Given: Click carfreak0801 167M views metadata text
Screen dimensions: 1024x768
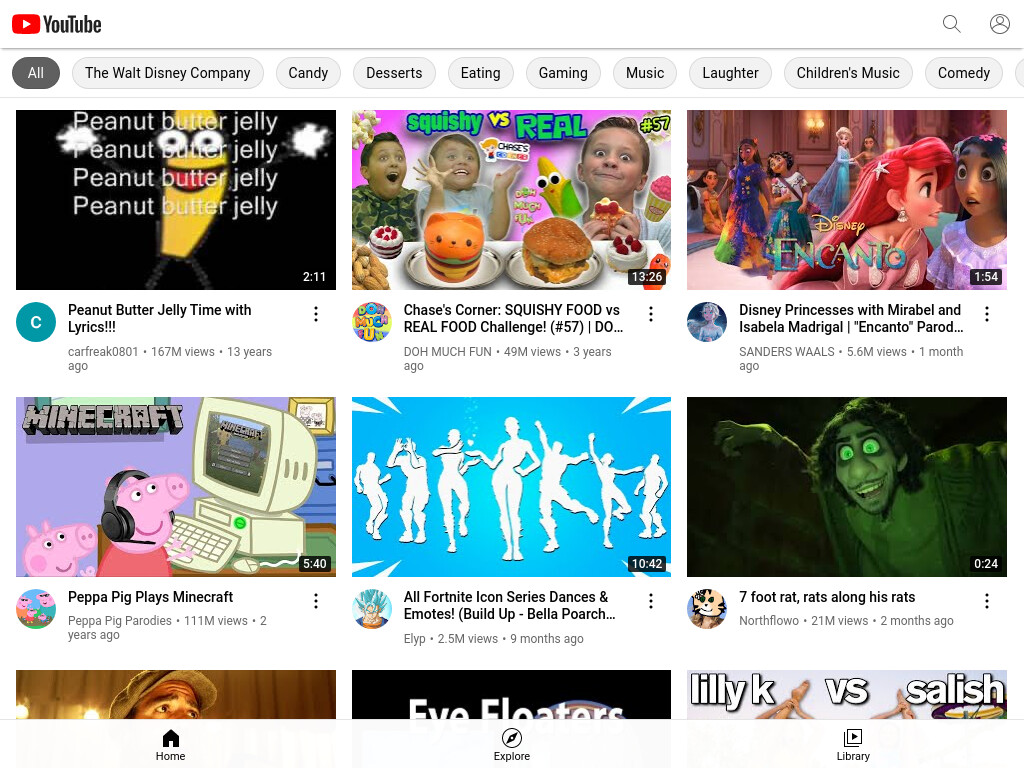Looking at the screenshot, I should click(x=170, y=359).
